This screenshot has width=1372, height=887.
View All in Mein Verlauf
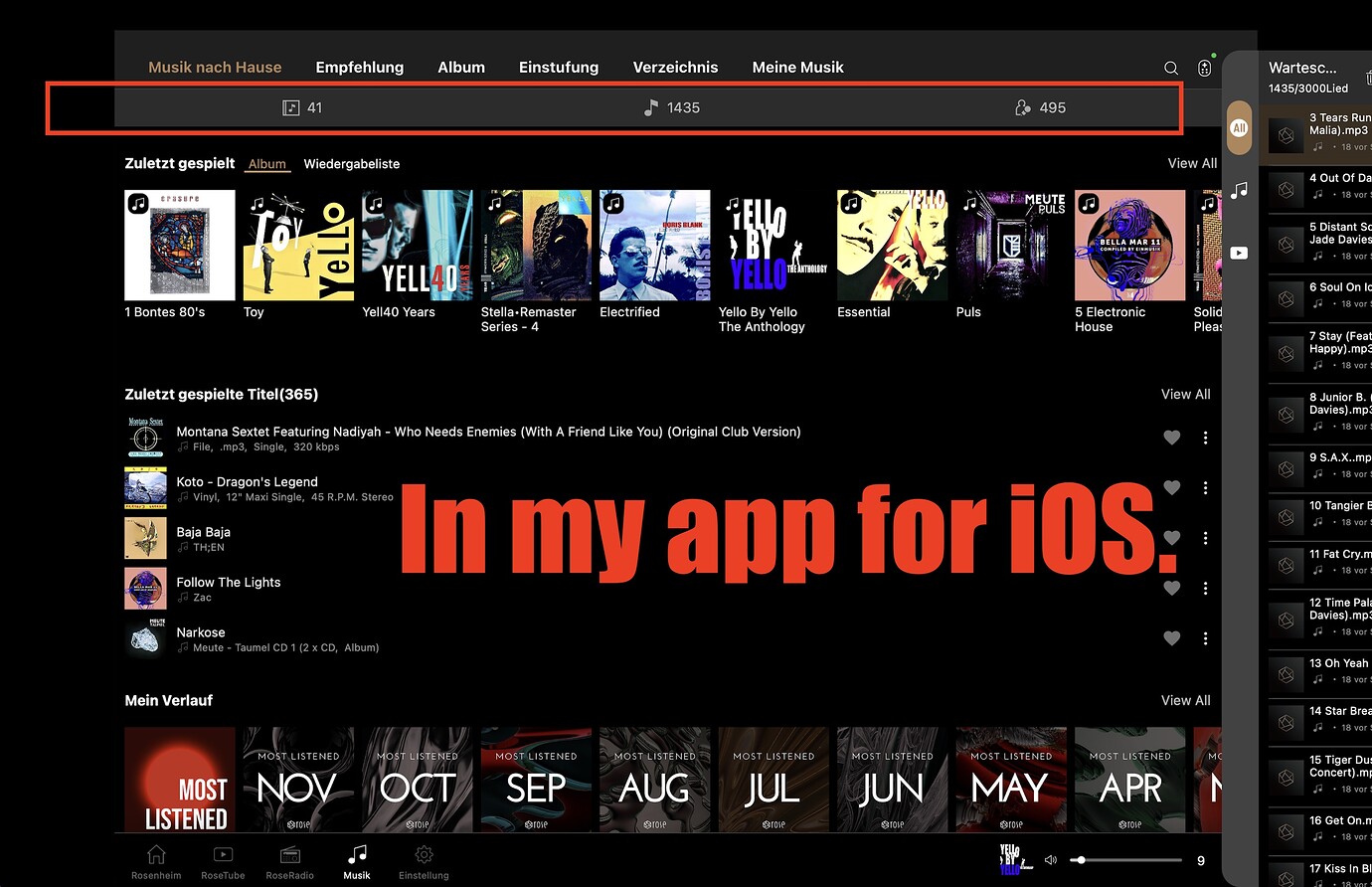pos(1185,700)
